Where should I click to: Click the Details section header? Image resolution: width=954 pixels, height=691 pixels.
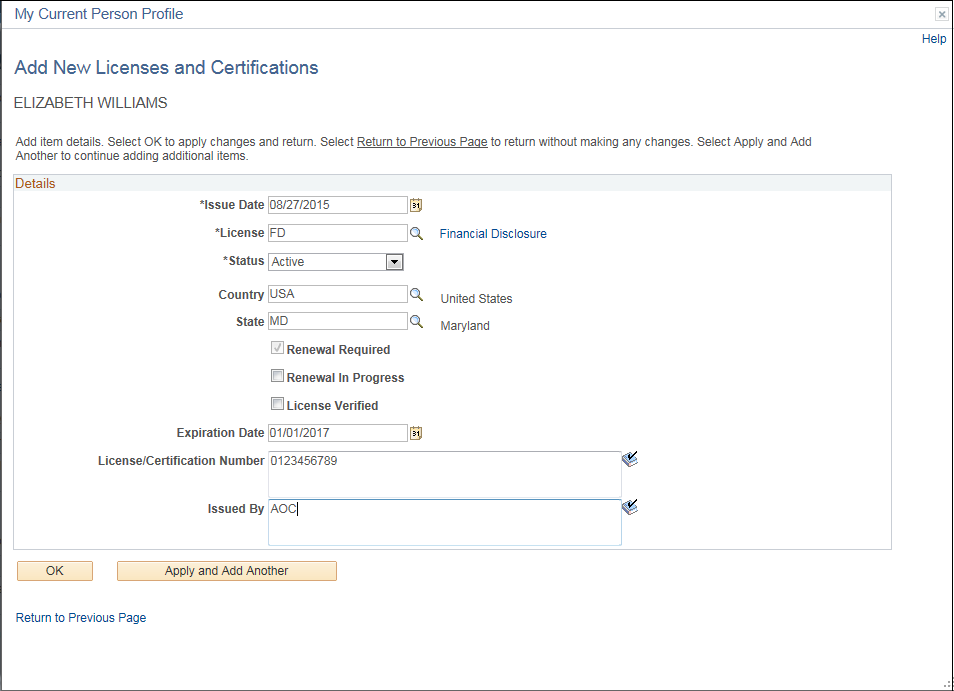click(35, 184)
